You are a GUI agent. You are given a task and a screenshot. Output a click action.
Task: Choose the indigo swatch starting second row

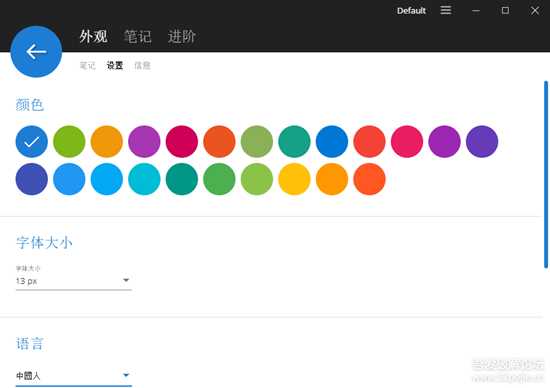click(x=32, y=179)
